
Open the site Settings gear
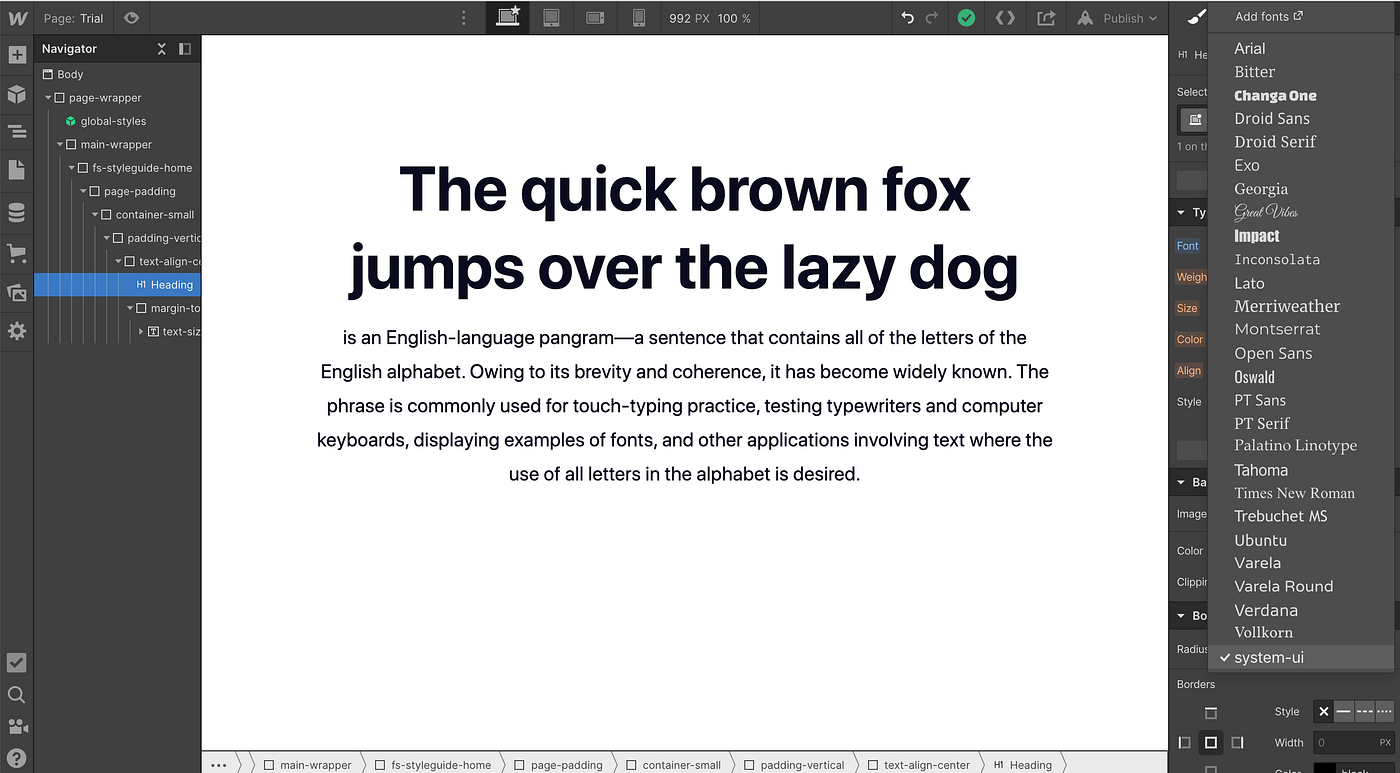(x=17, y=331)
